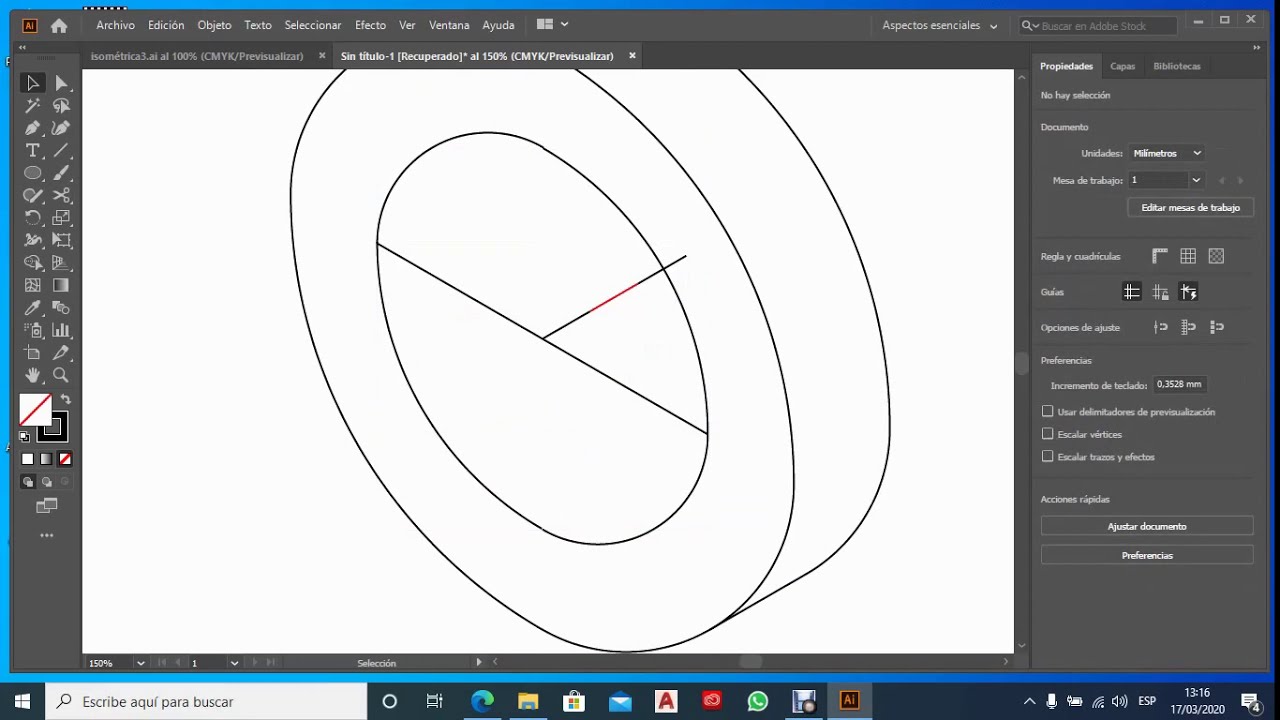Select the Curvature tool
The height and width of the screenshot is (720, 1280).
61,128
